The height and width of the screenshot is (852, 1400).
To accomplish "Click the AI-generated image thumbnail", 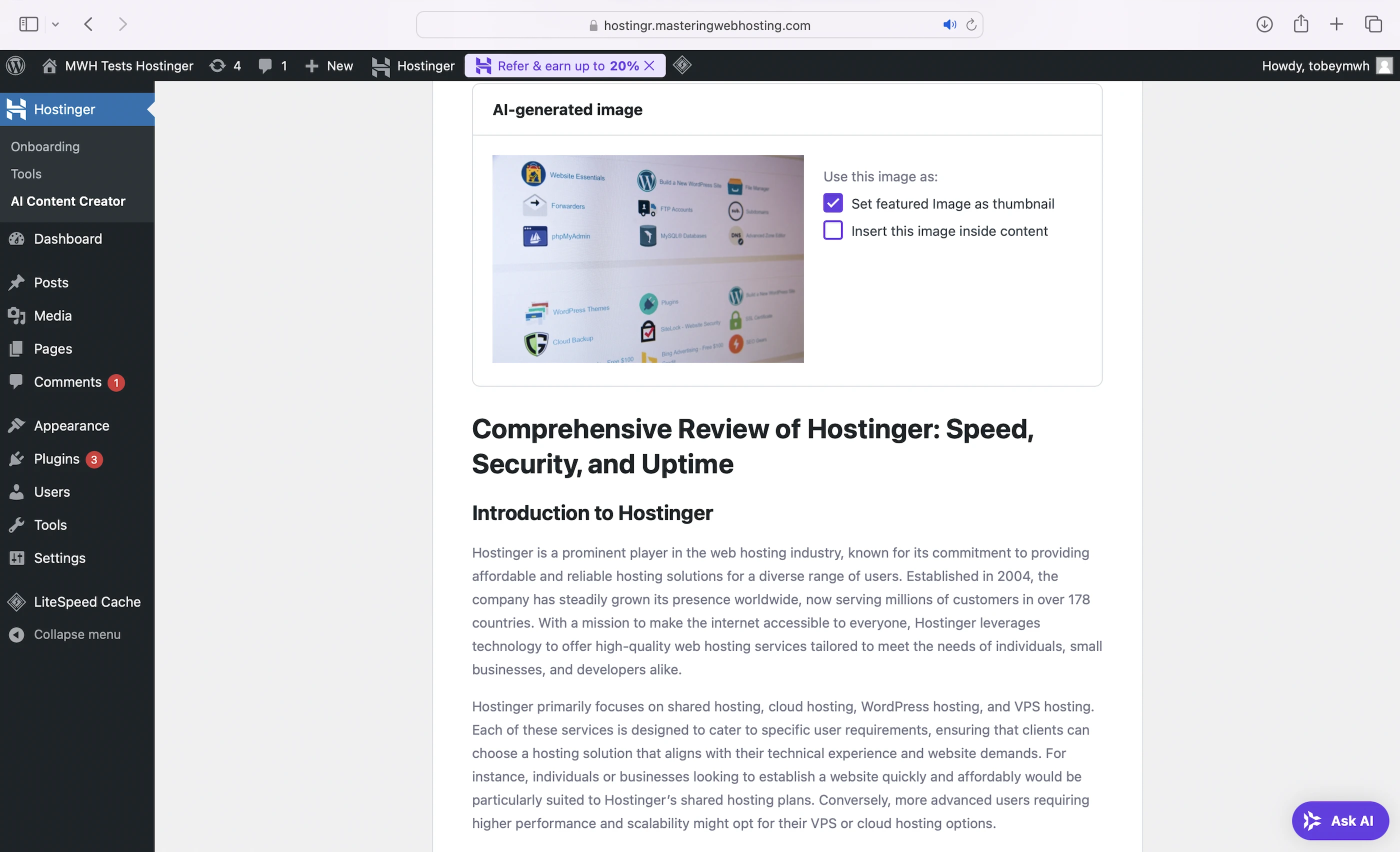I will pyautogui.click(x=647, y=259).
